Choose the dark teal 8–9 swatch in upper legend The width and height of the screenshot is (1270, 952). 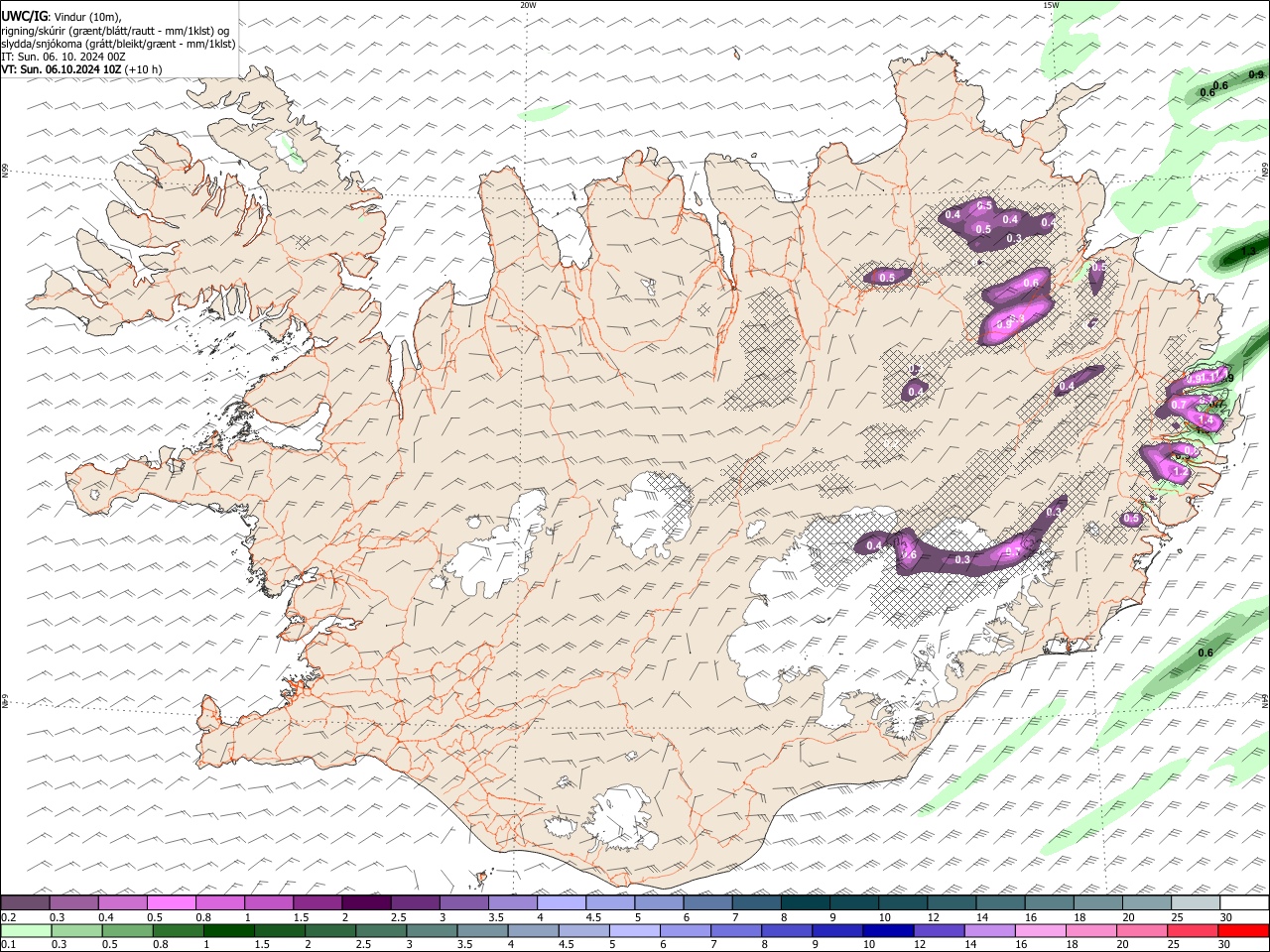805,902
